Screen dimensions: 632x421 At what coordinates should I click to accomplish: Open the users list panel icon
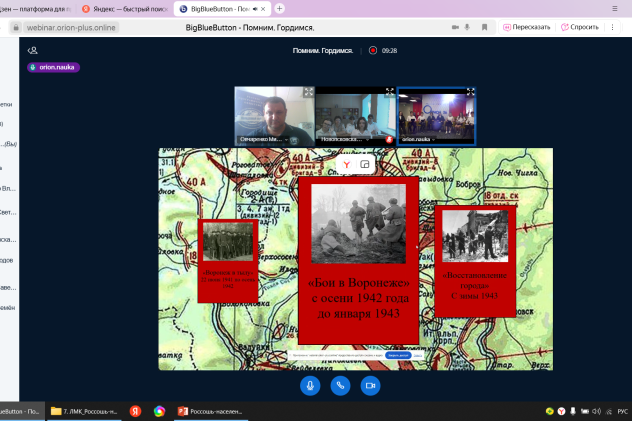[33, 49]
